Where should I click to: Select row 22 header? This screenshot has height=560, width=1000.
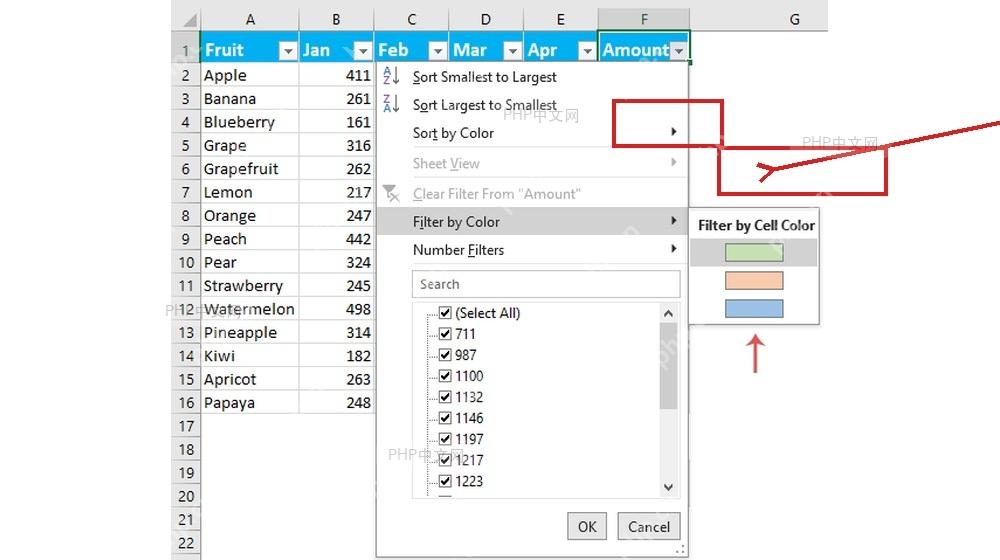pyautogui.click(x=186, y=543)
